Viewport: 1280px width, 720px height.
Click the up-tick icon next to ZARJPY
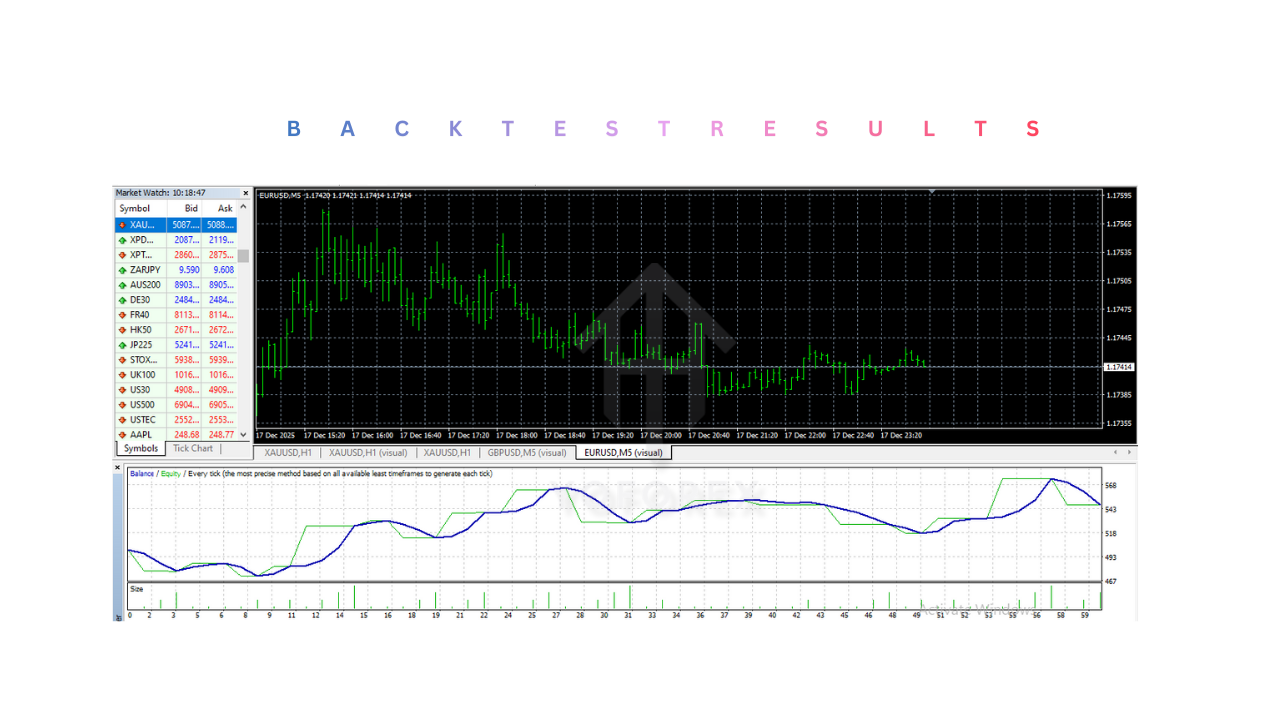pos(122,269)
